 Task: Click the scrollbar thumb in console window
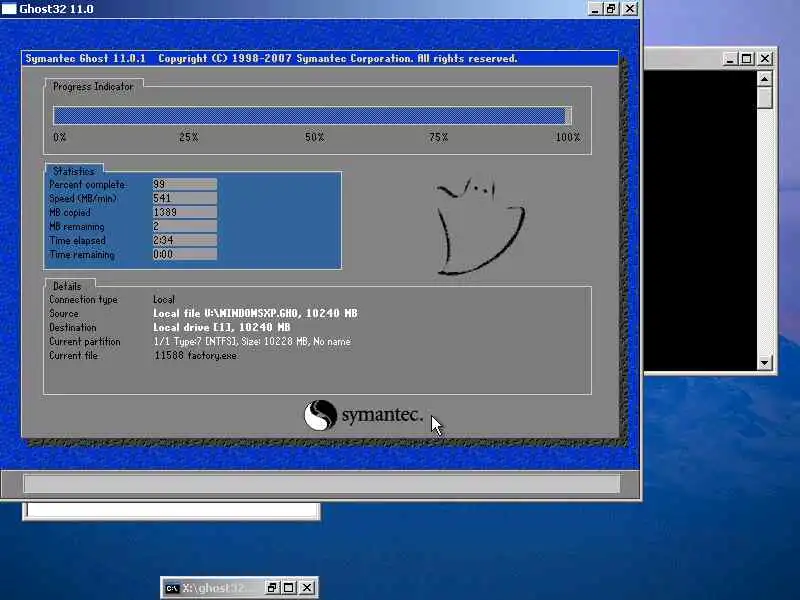click(764, 97)
